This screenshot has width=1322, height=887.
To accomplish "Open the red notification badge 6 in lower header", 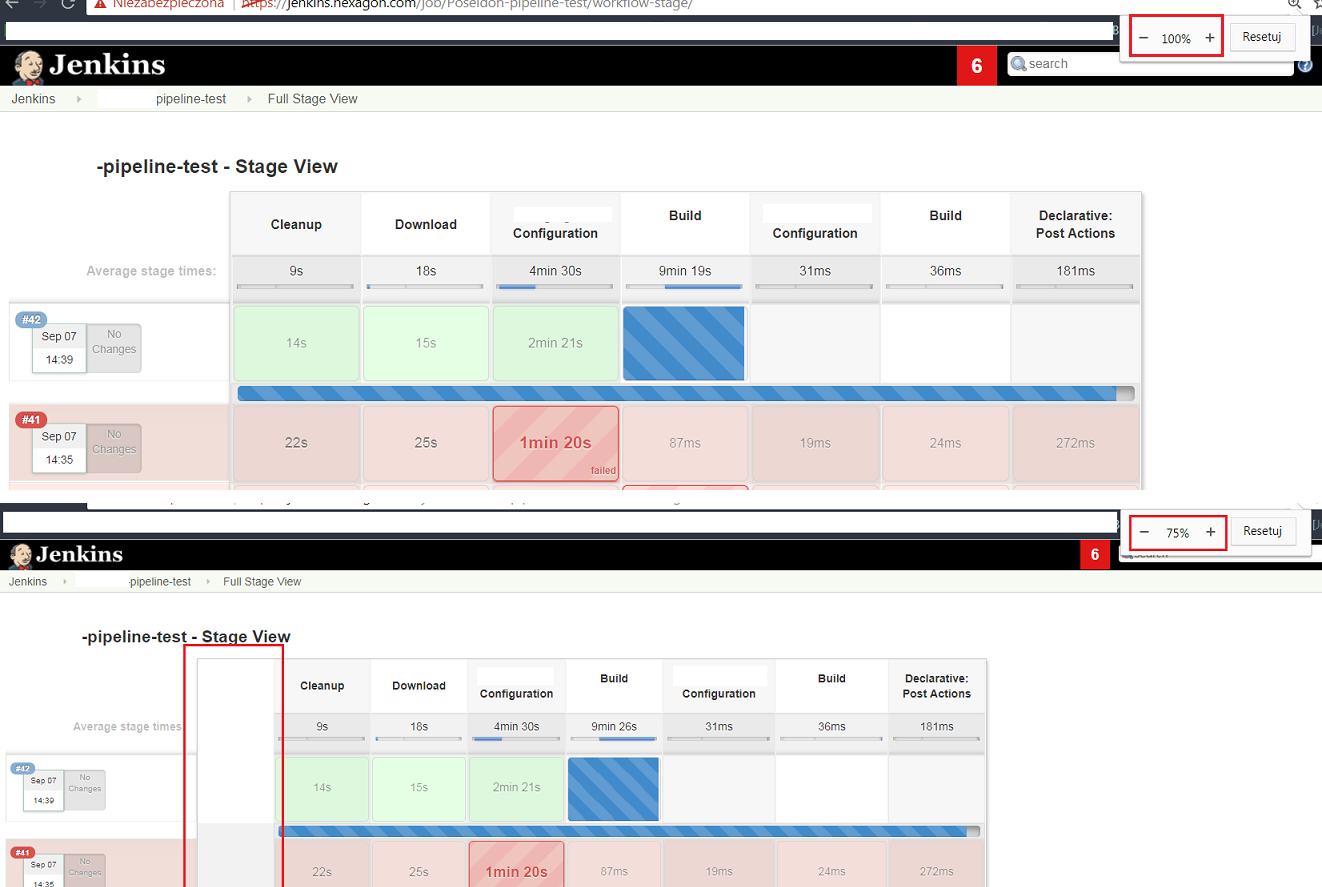I will tap(1095, 555).
